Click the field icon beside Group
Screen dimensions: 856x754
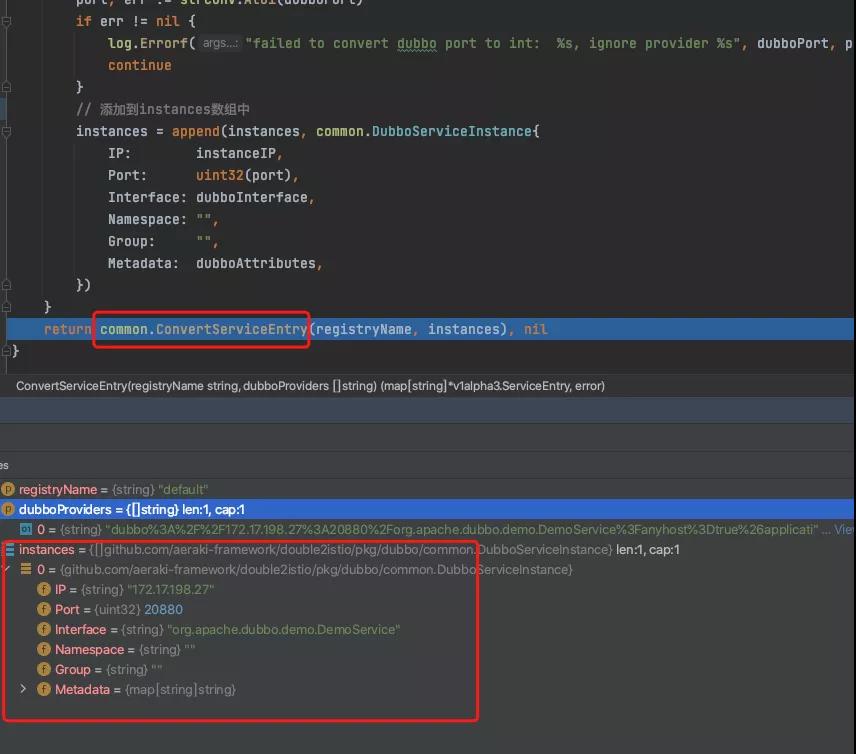(44, 670)
